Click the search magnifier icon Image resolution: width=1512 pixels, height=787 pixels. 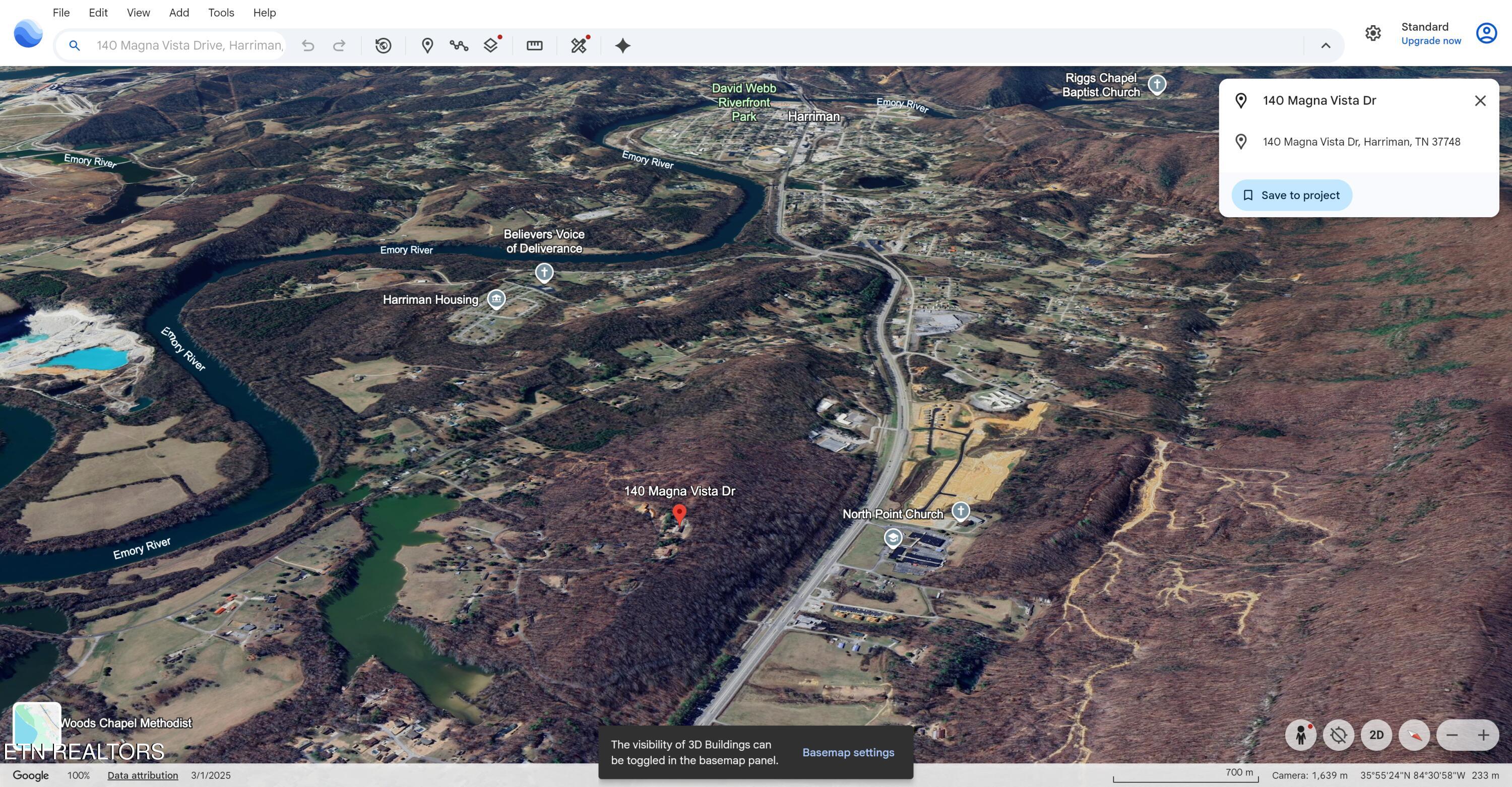[74, 45]
